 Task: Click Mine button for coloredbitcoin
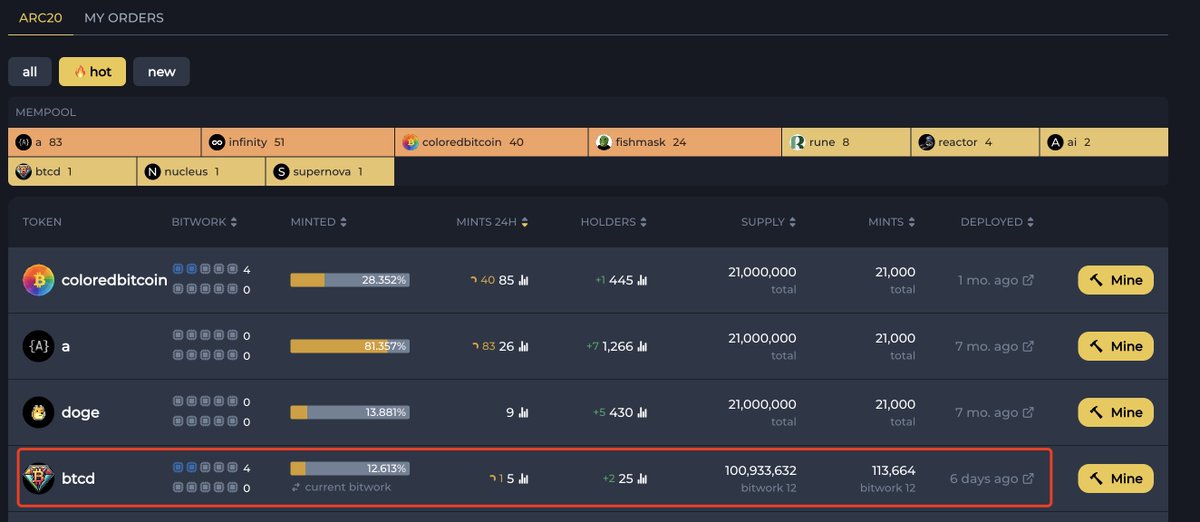coord(1115,280)
